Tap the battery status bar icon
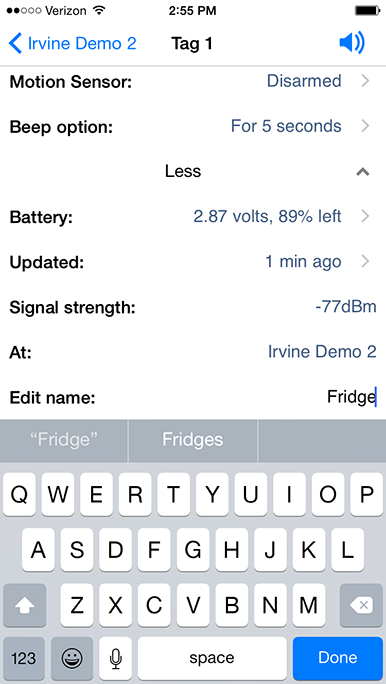The width and height of the screenshot is (386, 684). coord(367,10)
